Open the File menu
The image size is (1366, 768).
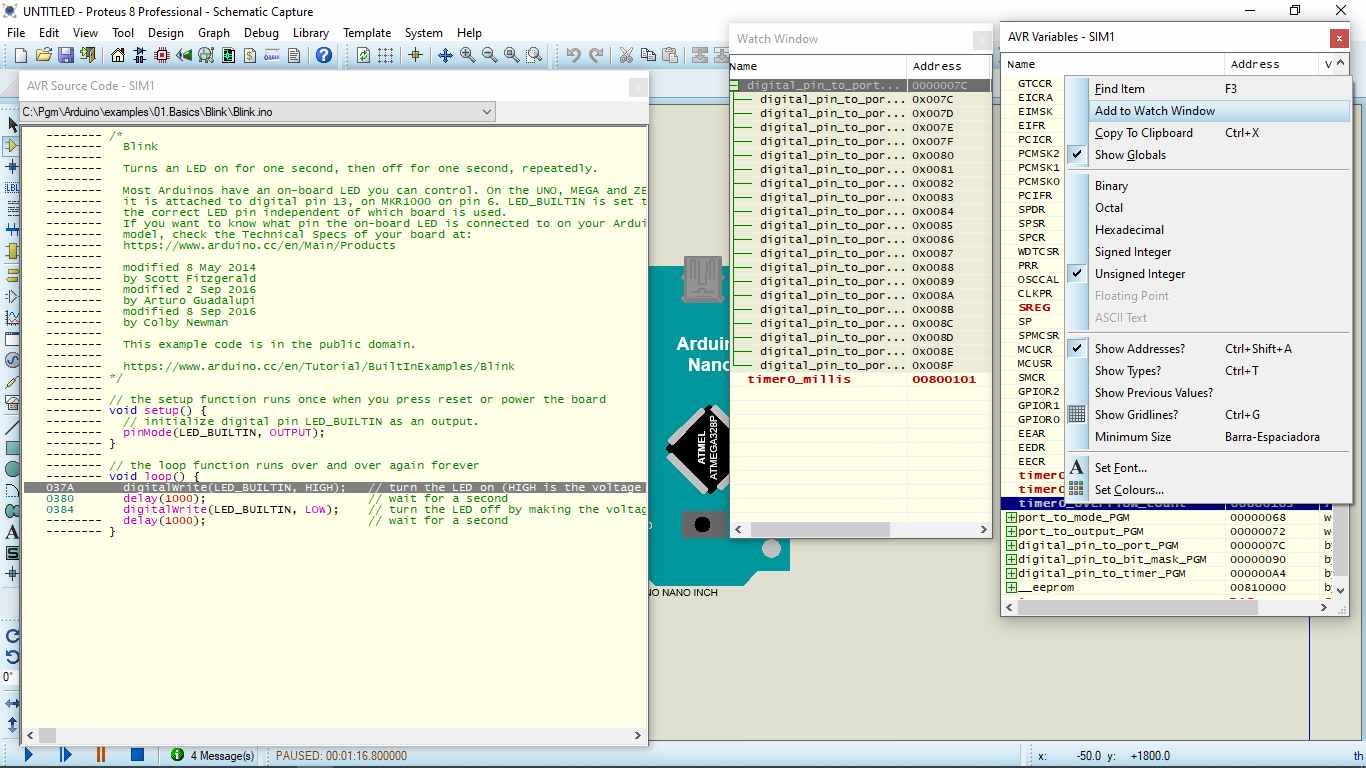pyautogui.click(x=16, y=32)
